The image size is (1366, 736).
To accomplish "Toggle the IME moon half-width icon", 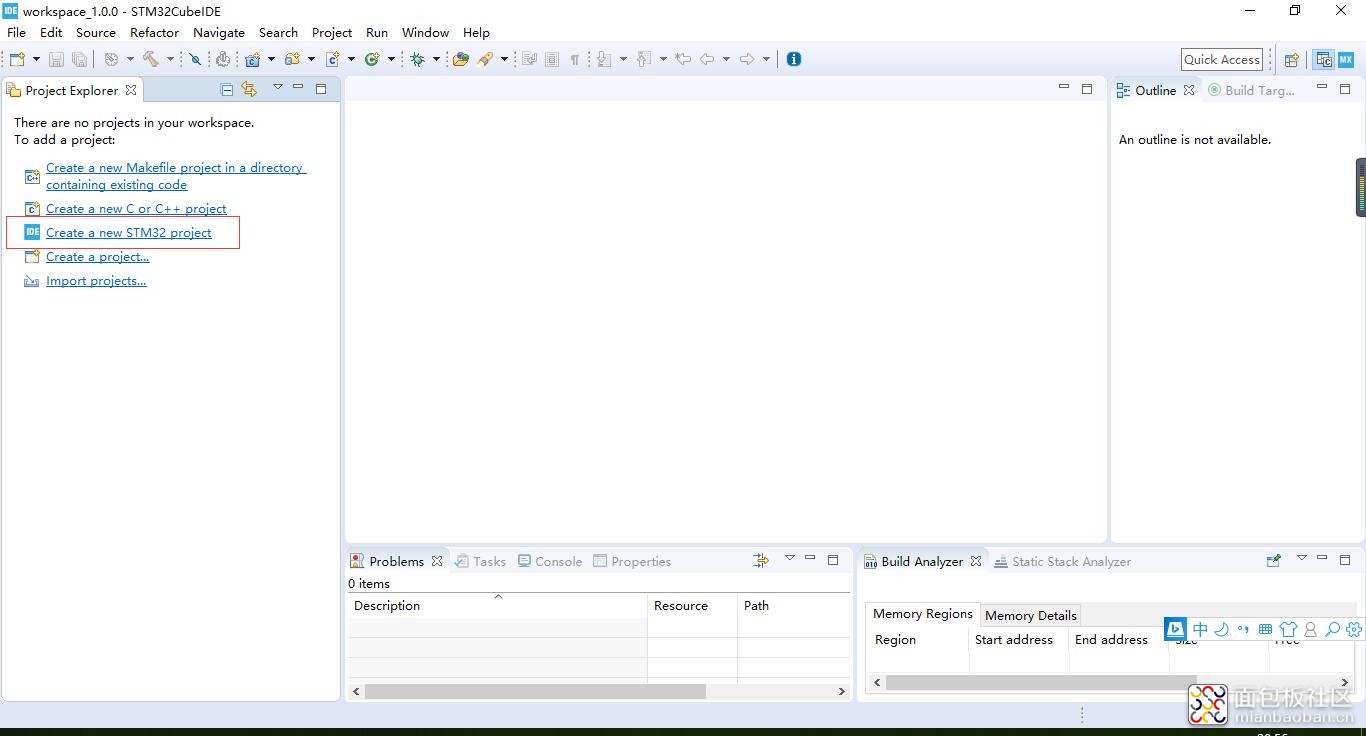I will point(1221,629).
